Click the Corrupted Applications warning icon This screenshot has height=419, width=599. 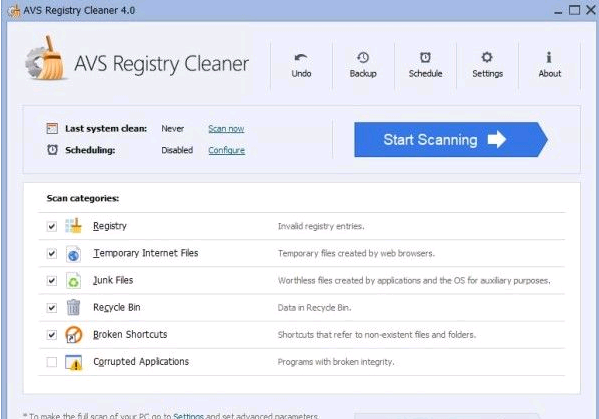73,362
